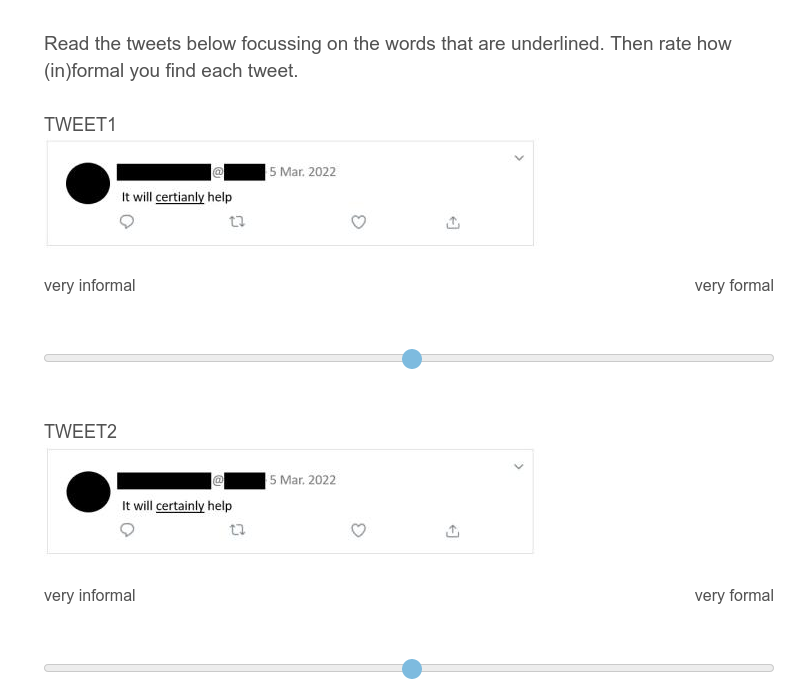Like the TWEET1 post with the heart
Image resolution: width=805 pixels, height=691 pixels.
click(359, 223)
